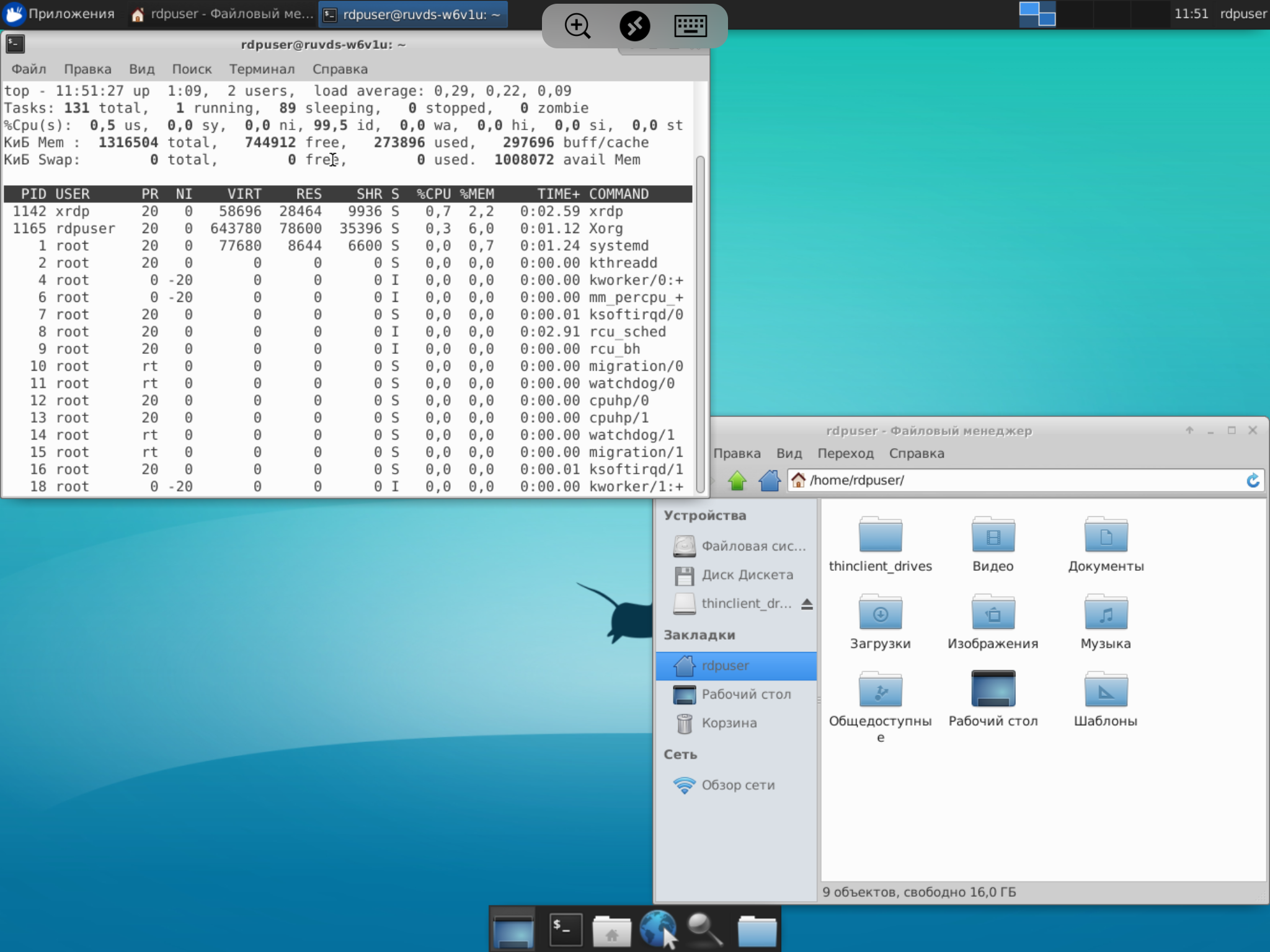Click the zoom-in magnifier in overlay toolbar
The width and height of the screenshot is (1270, 952).
[x=577, y=26]
